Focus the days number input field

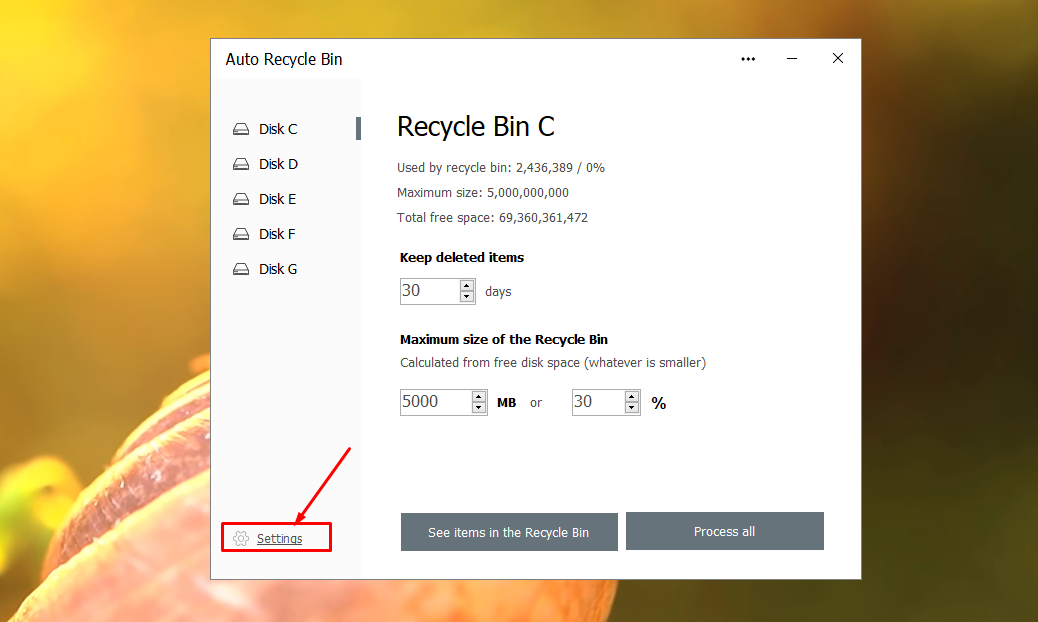(x=428, y=291)
